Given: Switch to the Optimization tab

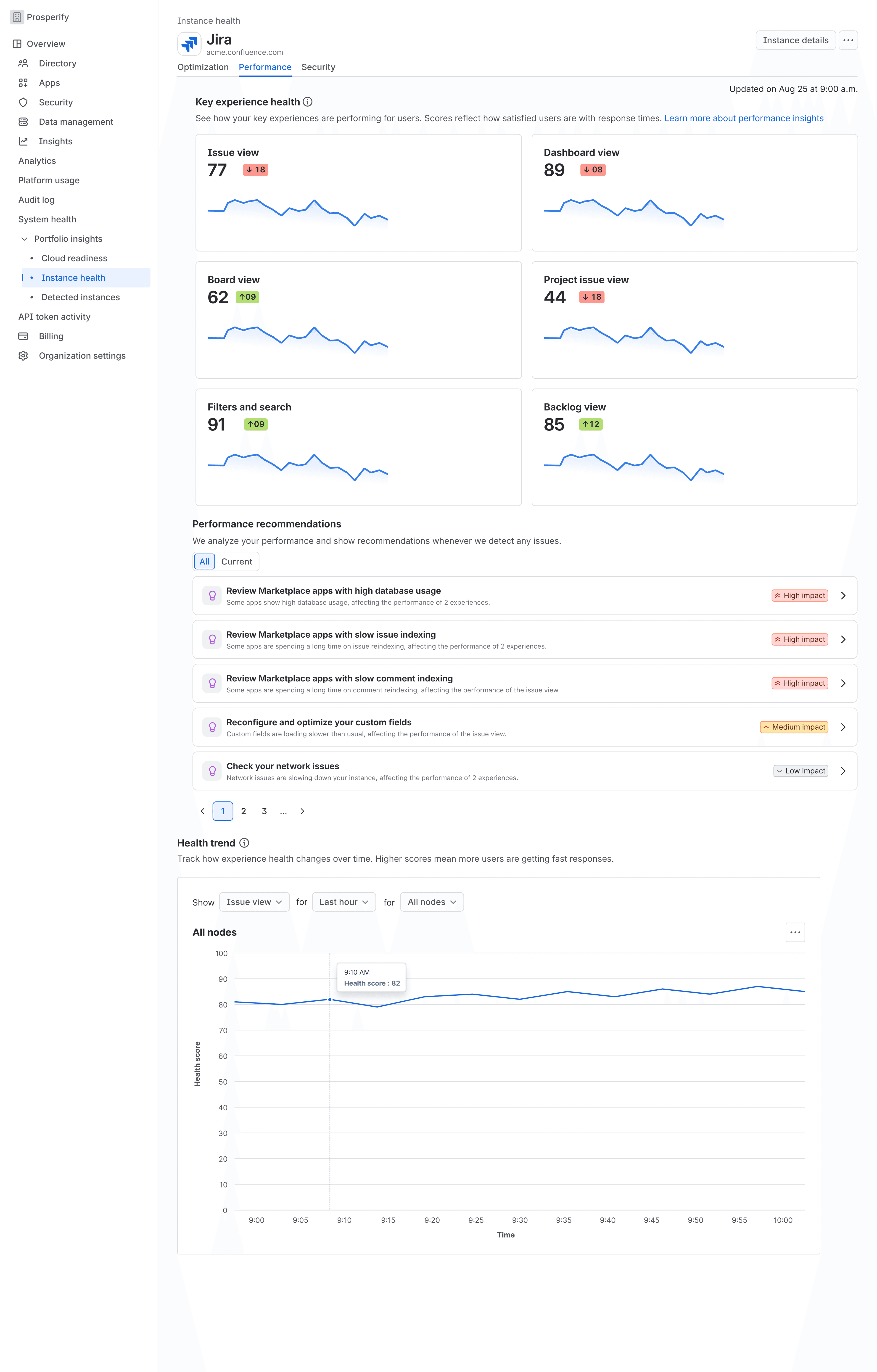Looking at the screenshot, I should (x=203, y=67).
